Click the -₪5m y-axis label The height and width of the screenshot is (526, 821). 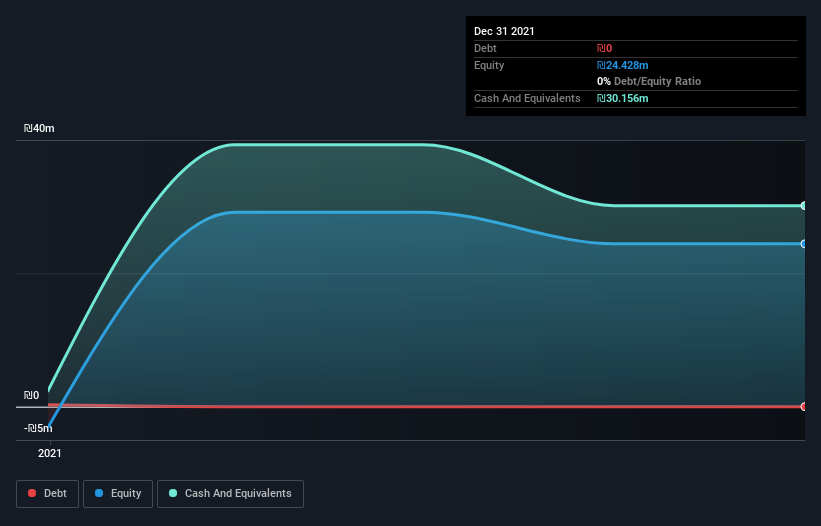click(x=38, y=428)
